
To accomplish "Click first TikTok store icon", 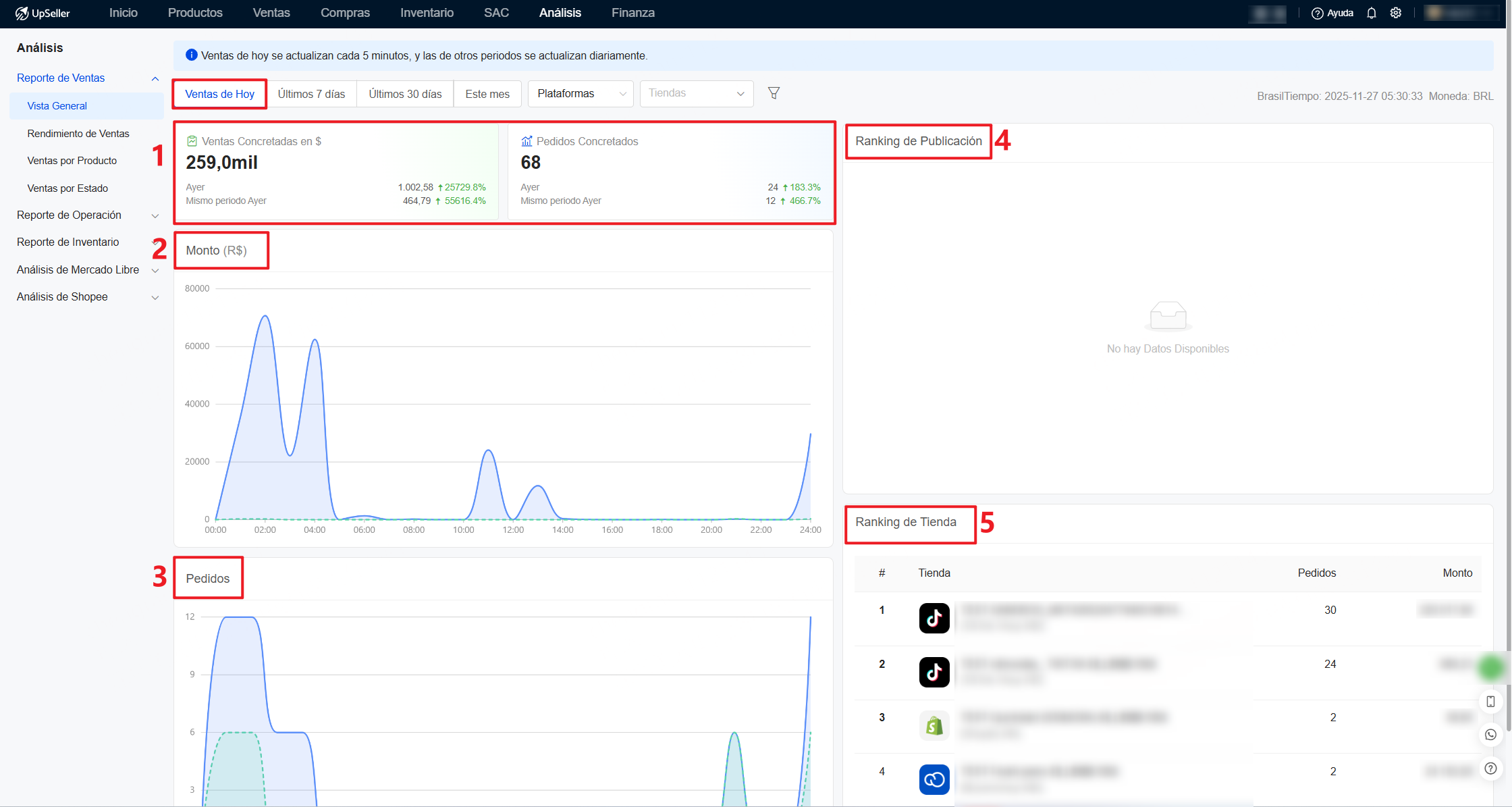I will pos(934,618).
